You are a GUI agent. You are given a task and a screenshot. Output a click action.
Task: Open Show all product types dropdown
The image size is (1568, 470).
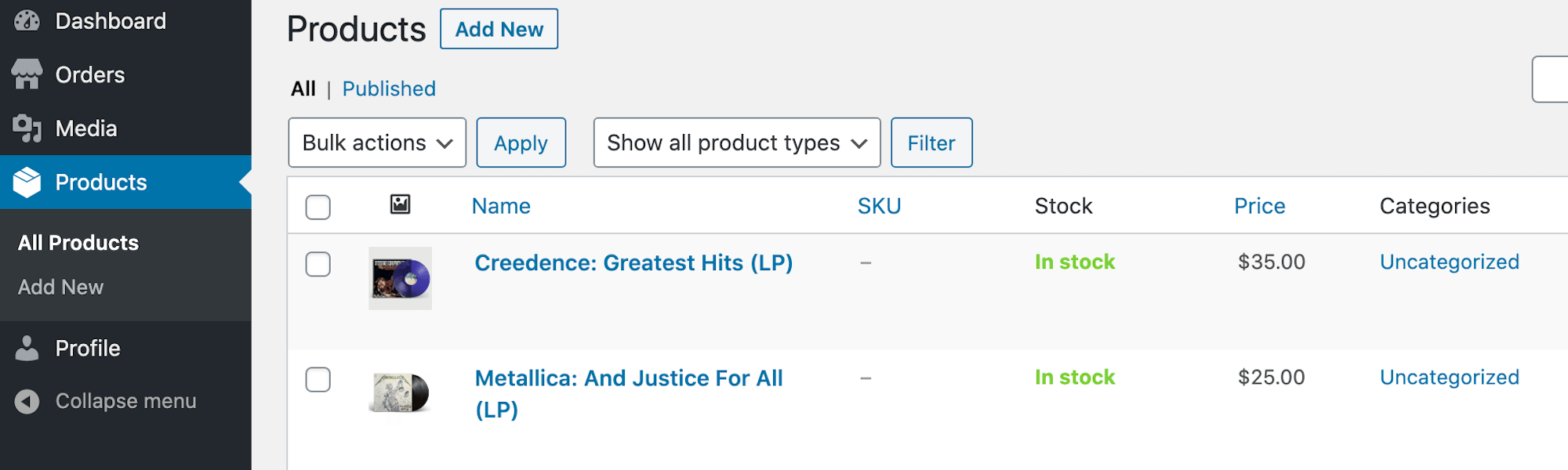tap(737, 143)
